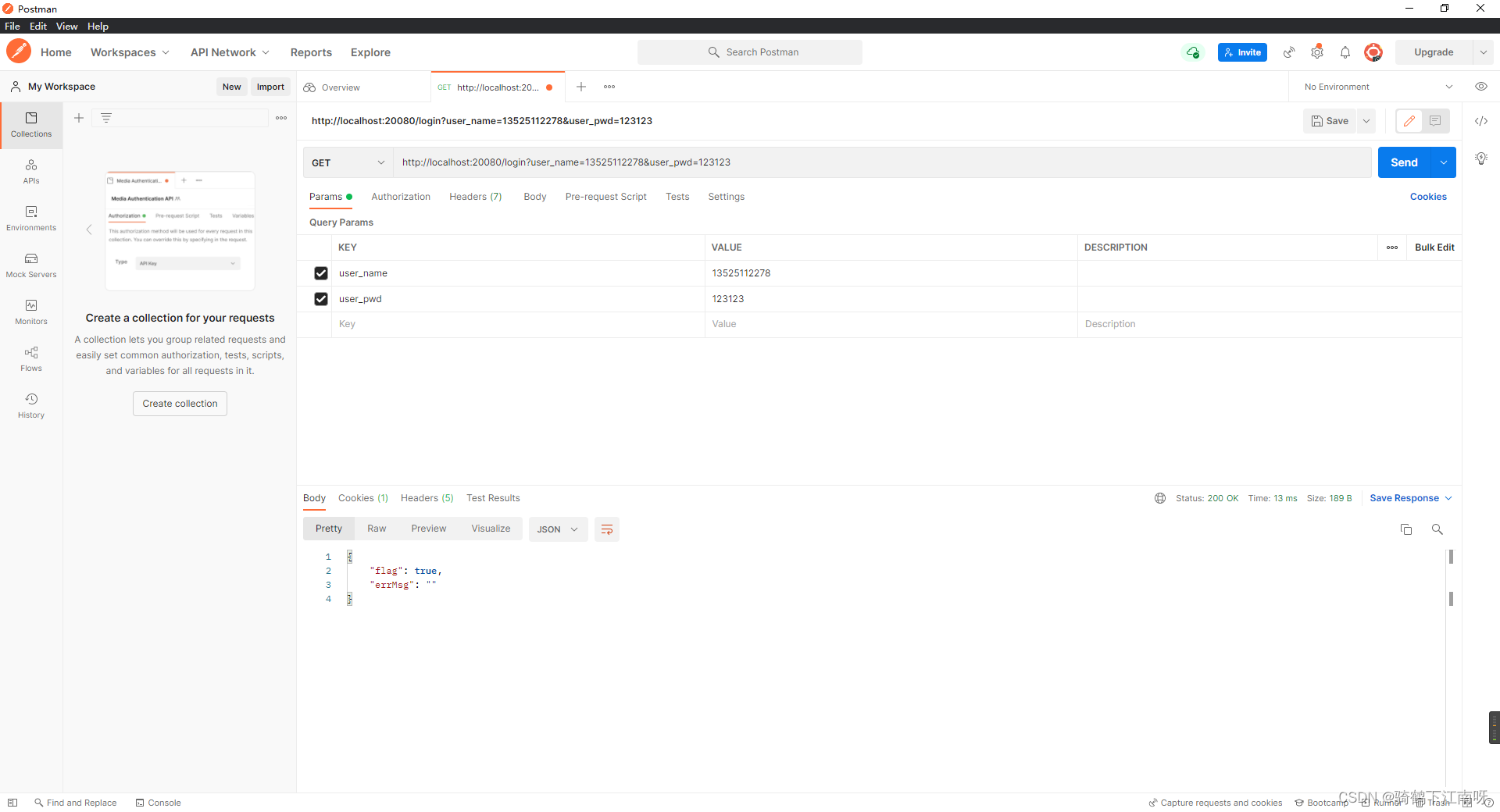Toggle the bottom-left sidebar layout icon

pos(12,803)
